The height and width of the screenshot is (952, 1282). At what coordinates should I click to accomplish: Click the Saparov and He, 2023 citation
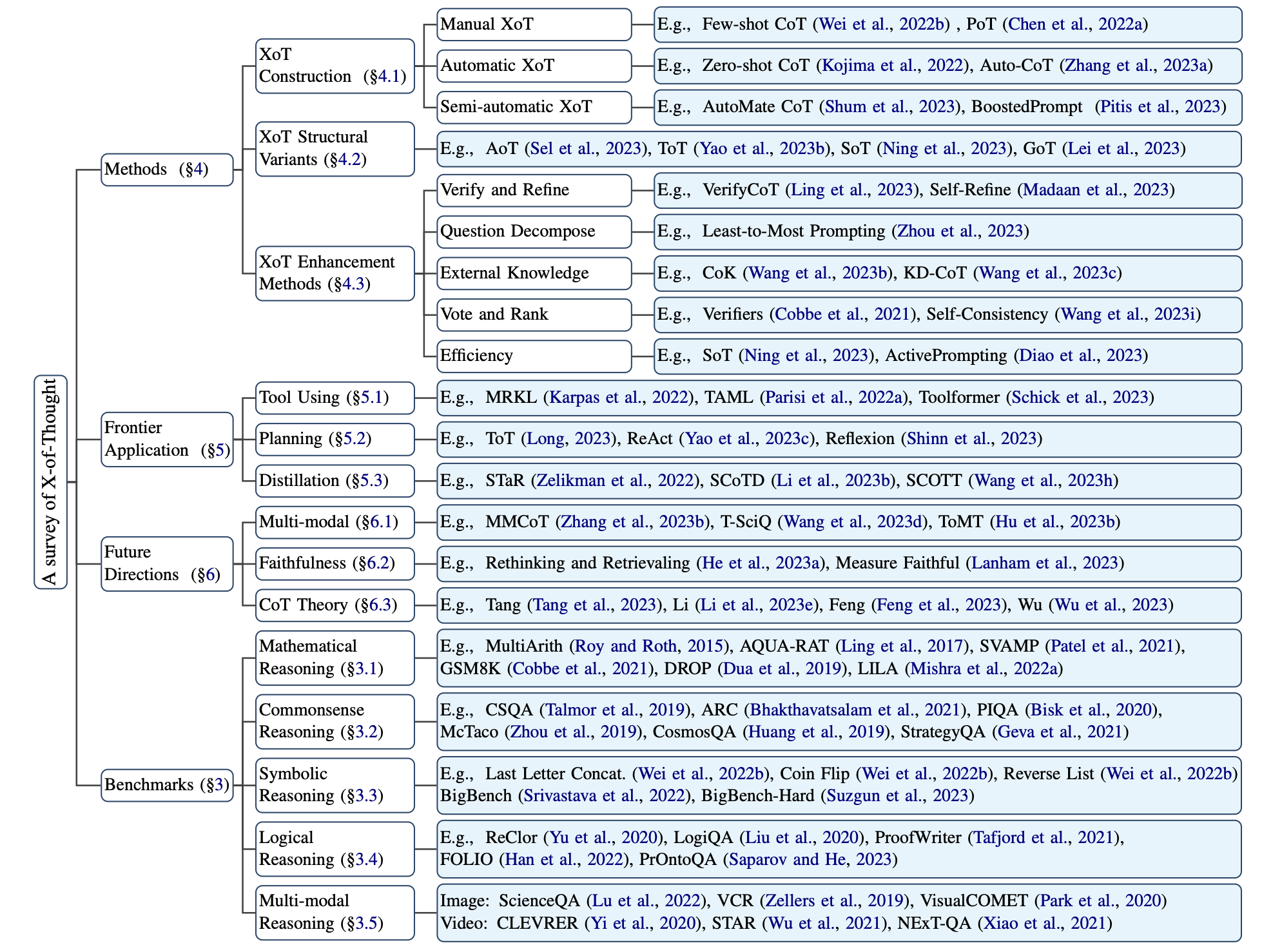tap(810, 860)
